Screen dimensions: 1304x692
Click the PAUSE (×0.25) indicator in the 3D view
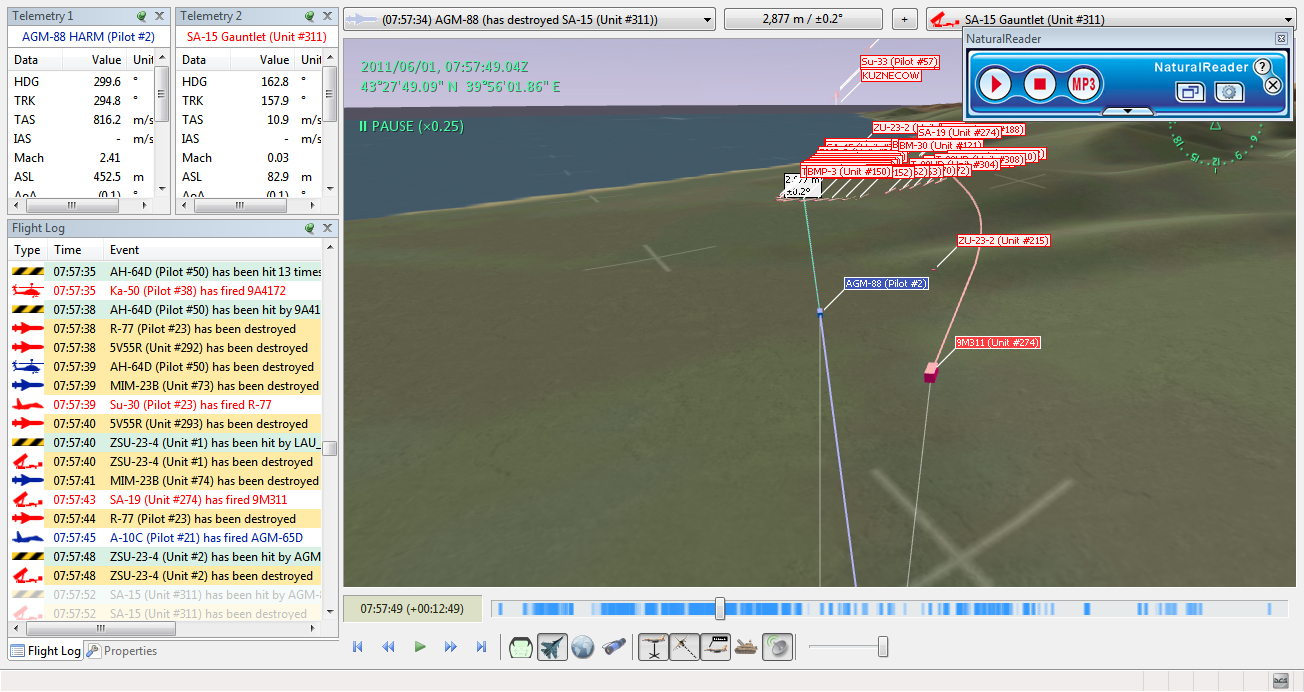(x=411, y=127)
